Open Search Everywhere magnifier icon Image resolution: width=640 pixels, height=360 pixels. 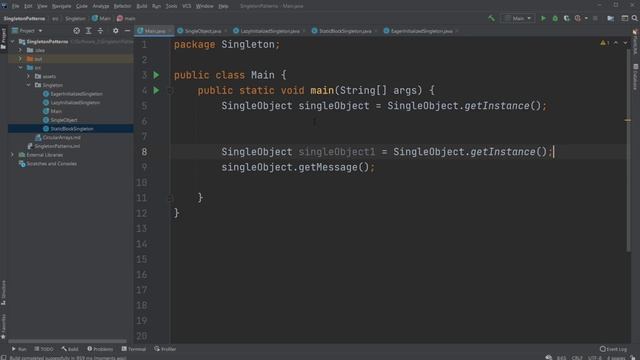click(x=635, y=18)
